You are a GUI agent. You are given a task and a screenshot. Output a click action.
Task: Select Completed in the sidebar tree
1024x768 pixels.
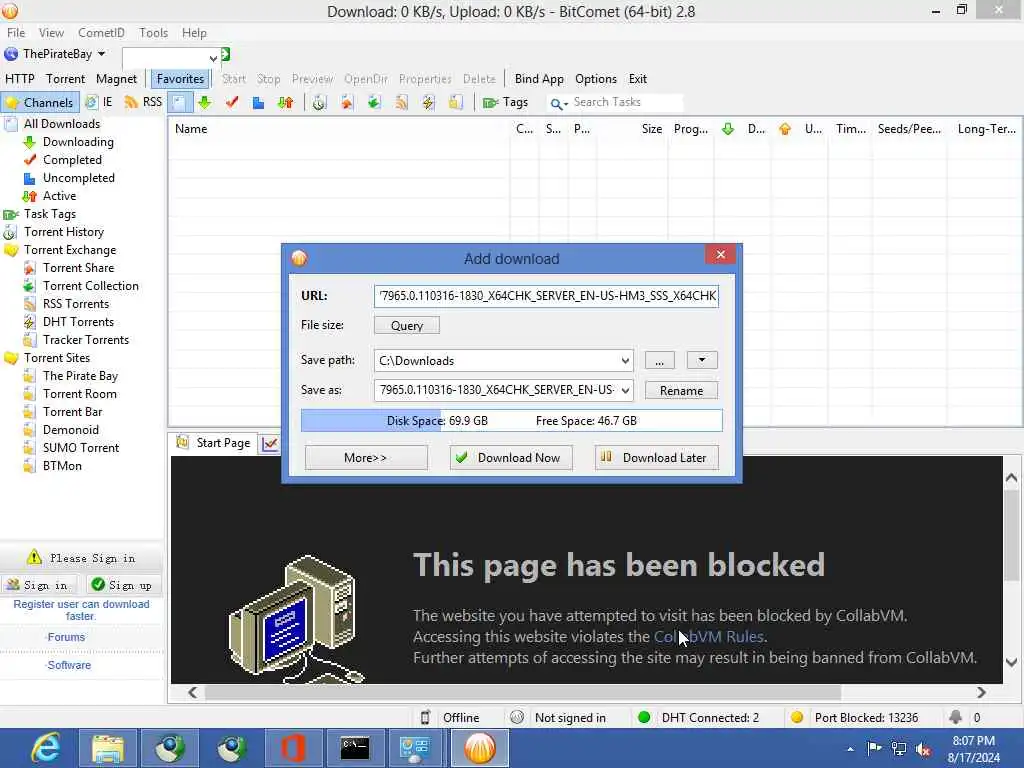72,160
